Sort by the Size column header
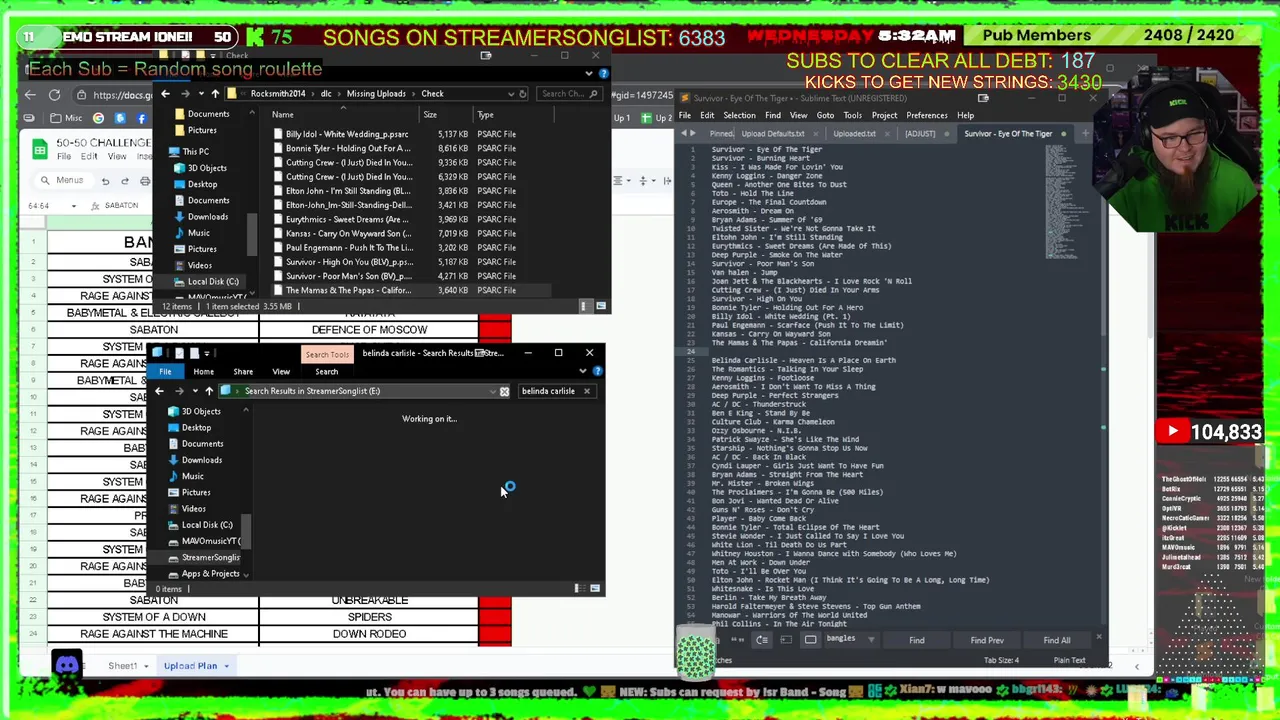 point(430,115)
